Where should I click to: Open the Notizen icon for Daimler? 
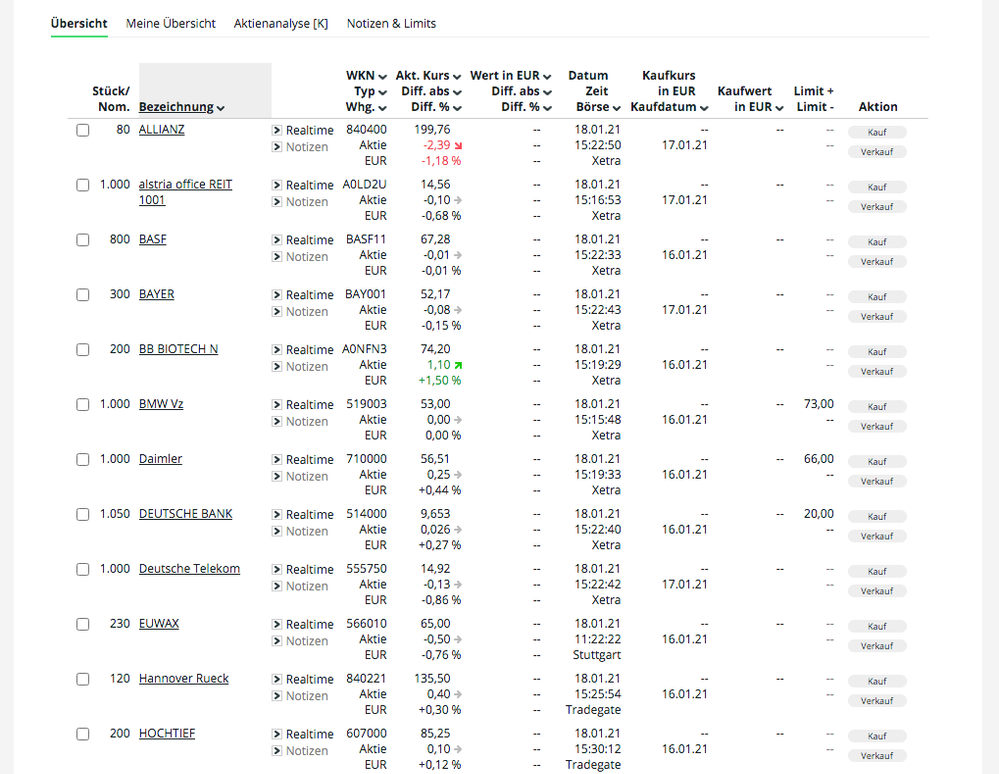(x=277, y=477)
